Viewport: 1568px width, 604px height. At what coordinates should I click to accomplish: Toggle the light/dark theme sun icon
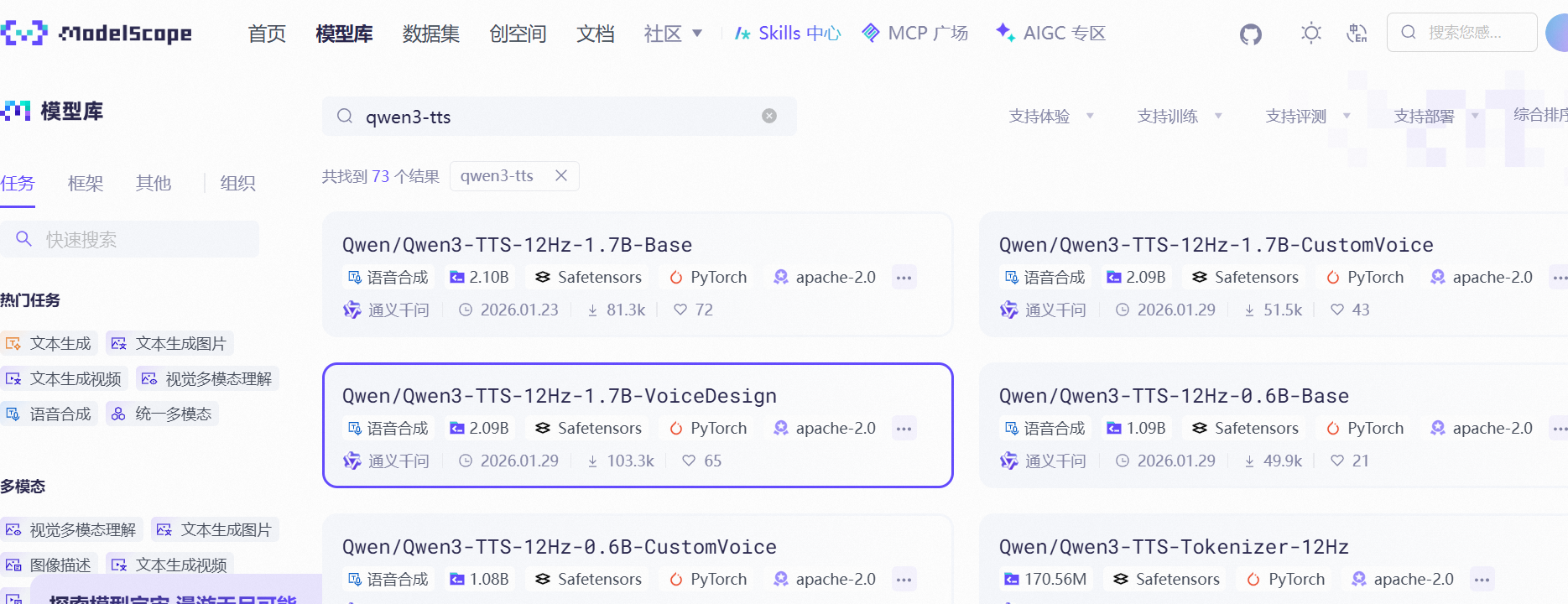pyautogui.click(x=1311, y=34)
